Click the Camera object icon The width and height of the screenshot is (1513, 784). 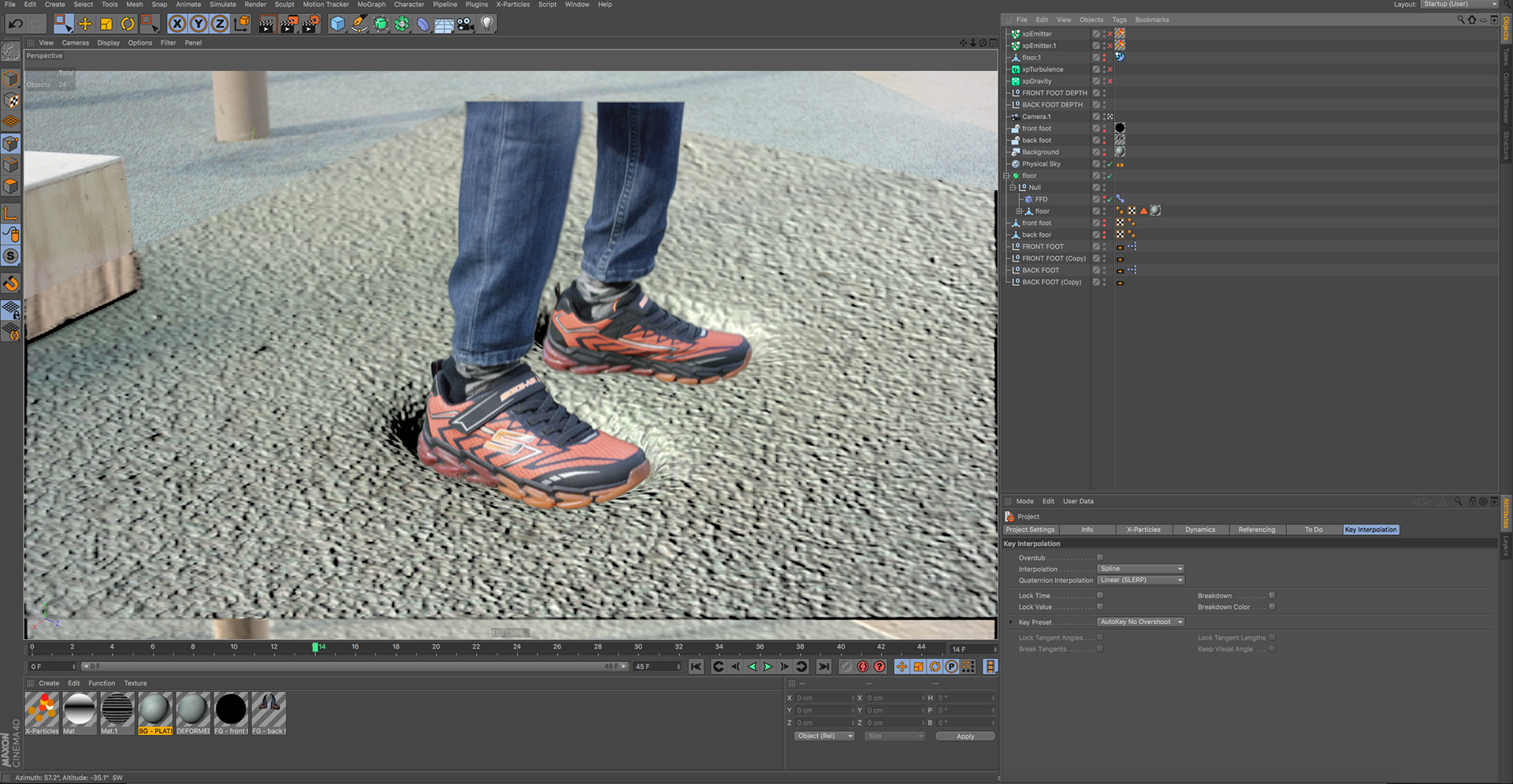point(466,24)
